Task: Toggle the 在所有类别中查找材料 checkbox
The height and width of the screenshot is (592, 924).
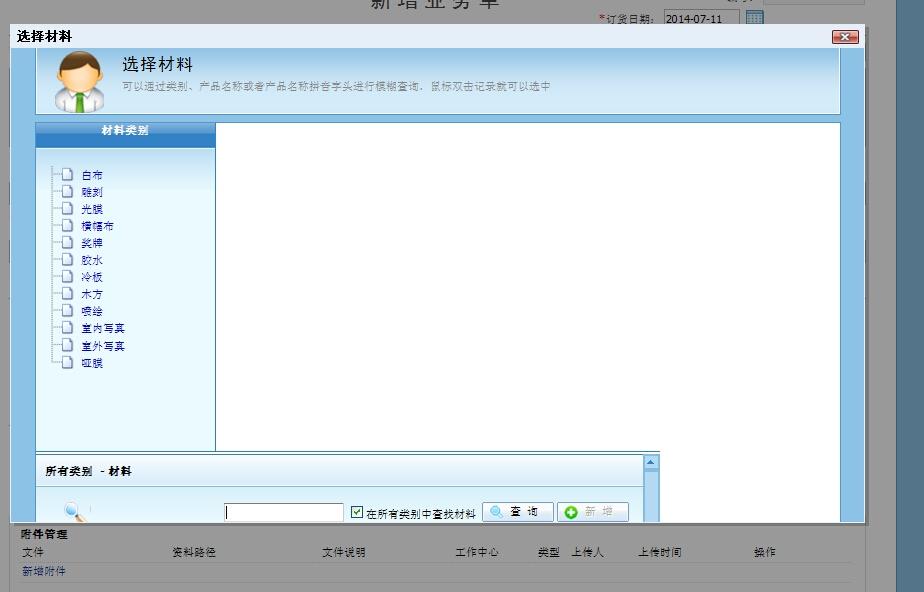Action: [357, 512]
